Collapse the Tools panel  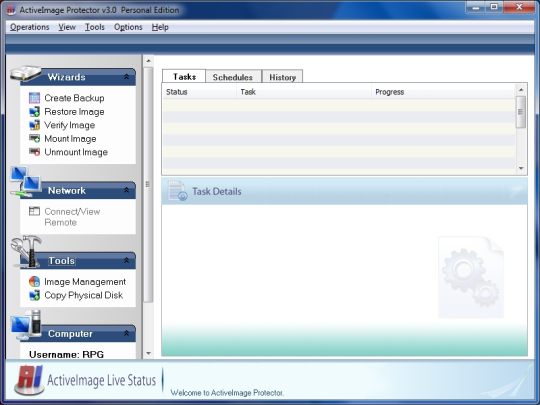click(x=126, y=260)
